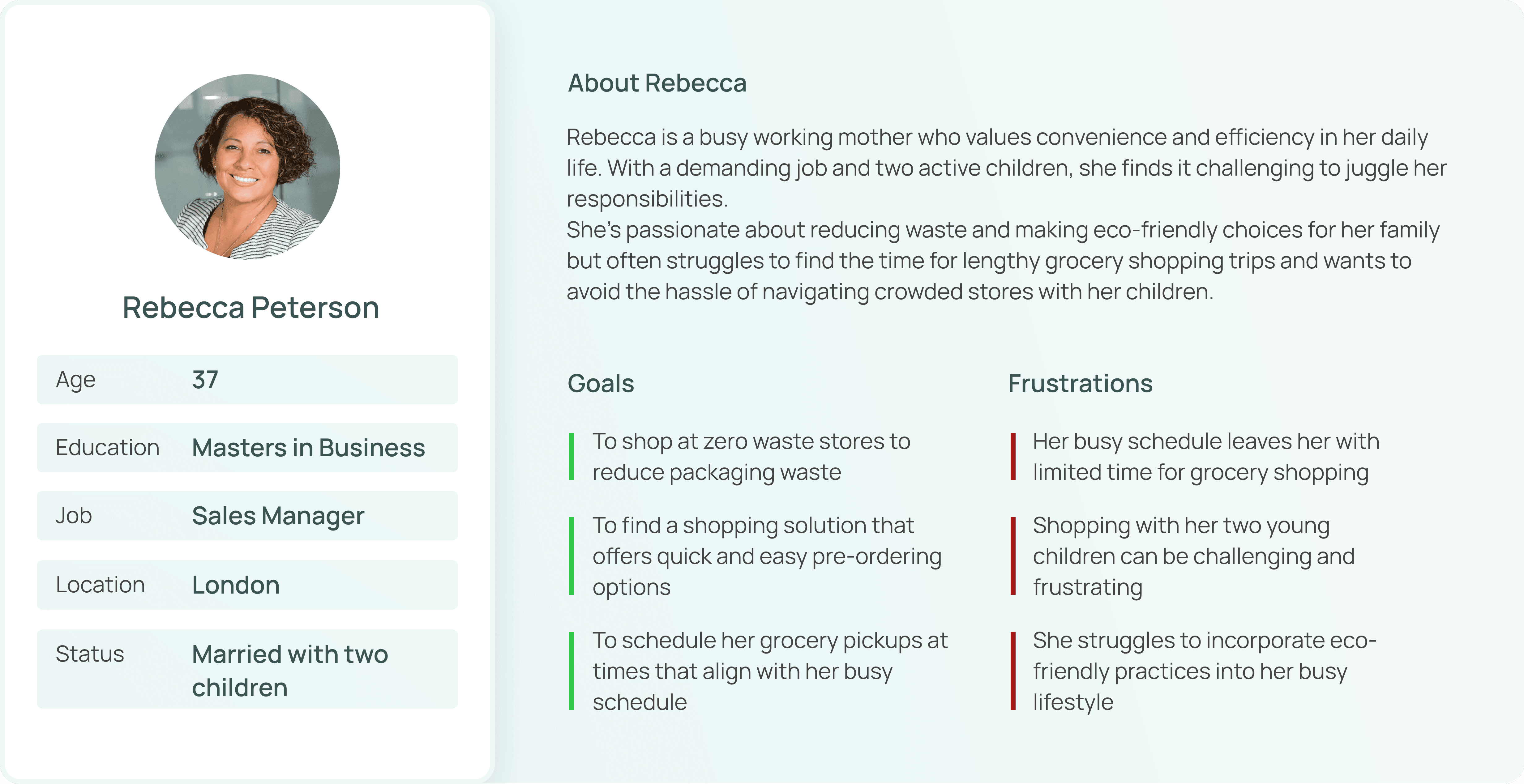
Task: Click the eco-friendly practices frustration text
Action: tap(1204, 671)
